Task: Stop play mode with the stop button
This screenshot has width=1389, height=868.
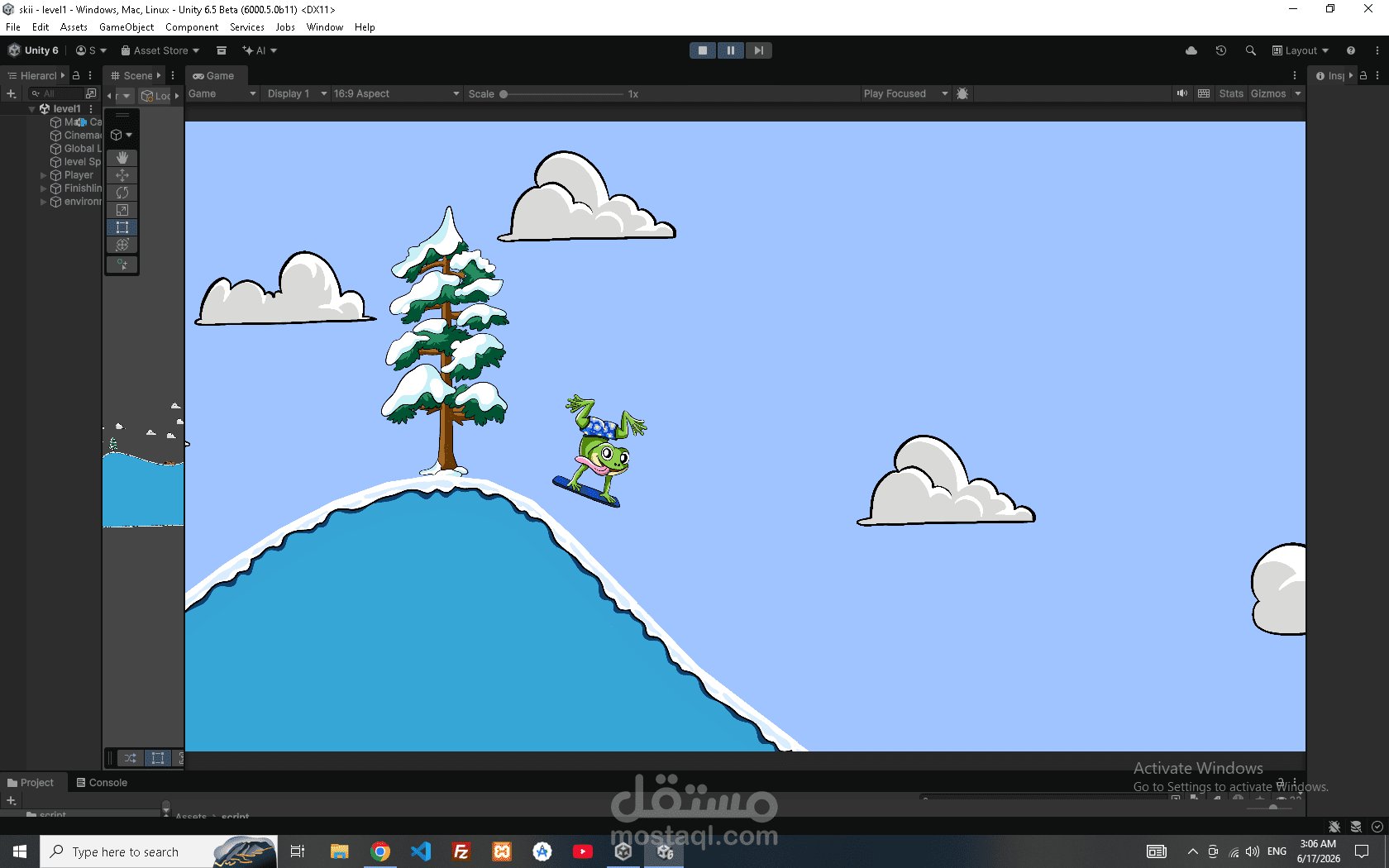Action: [x=703, y=50]
